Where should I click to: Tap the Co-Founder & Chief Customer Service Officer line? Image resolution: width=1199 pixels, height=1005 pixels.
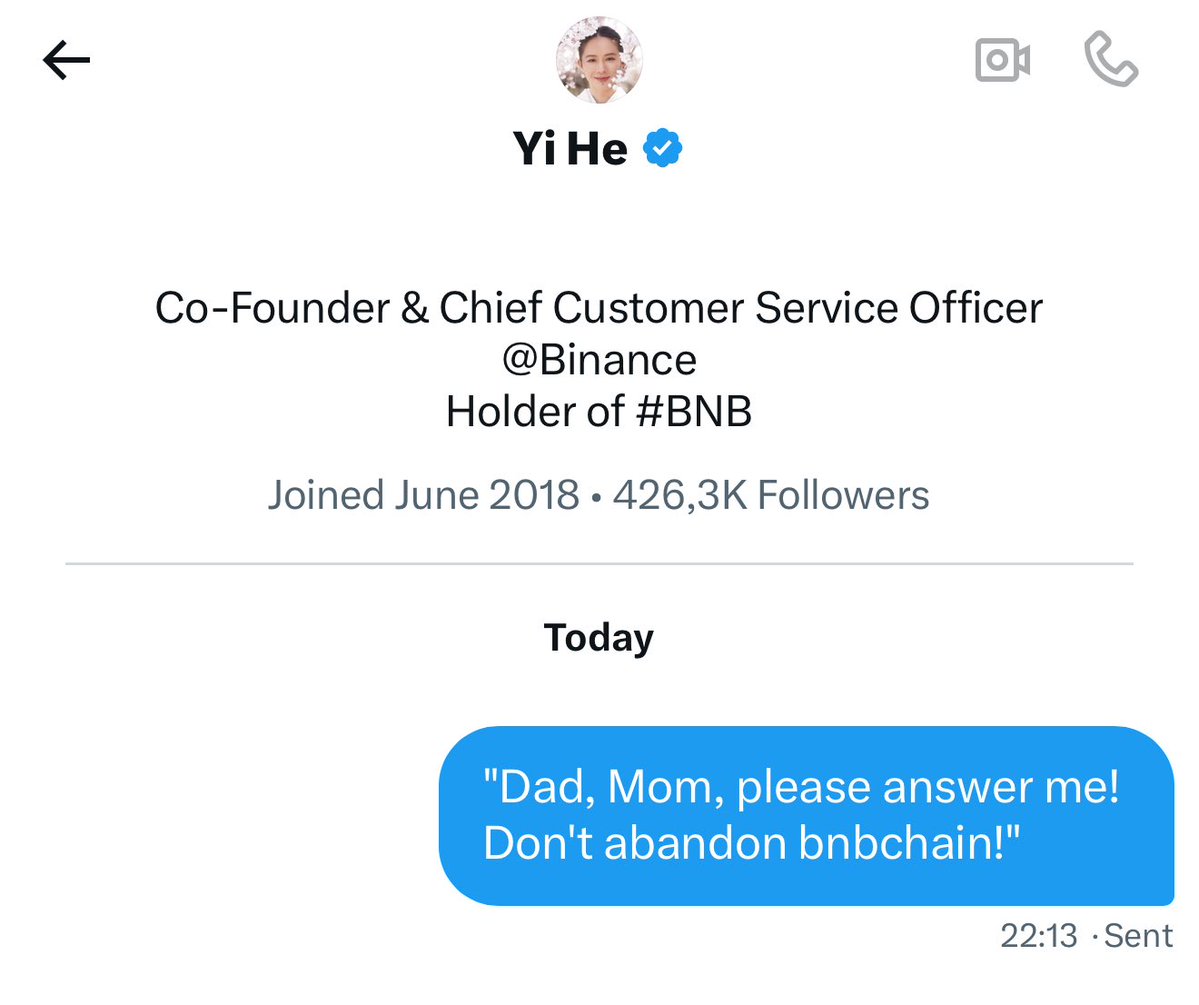tap(599, 308)
